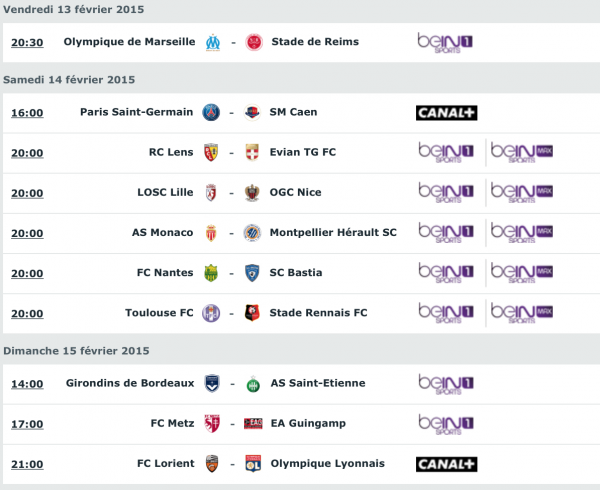This screenshot has height=490, width=600.
Task: Click beIN Sports Max logo for Lille match
Action: click(521, 192)
